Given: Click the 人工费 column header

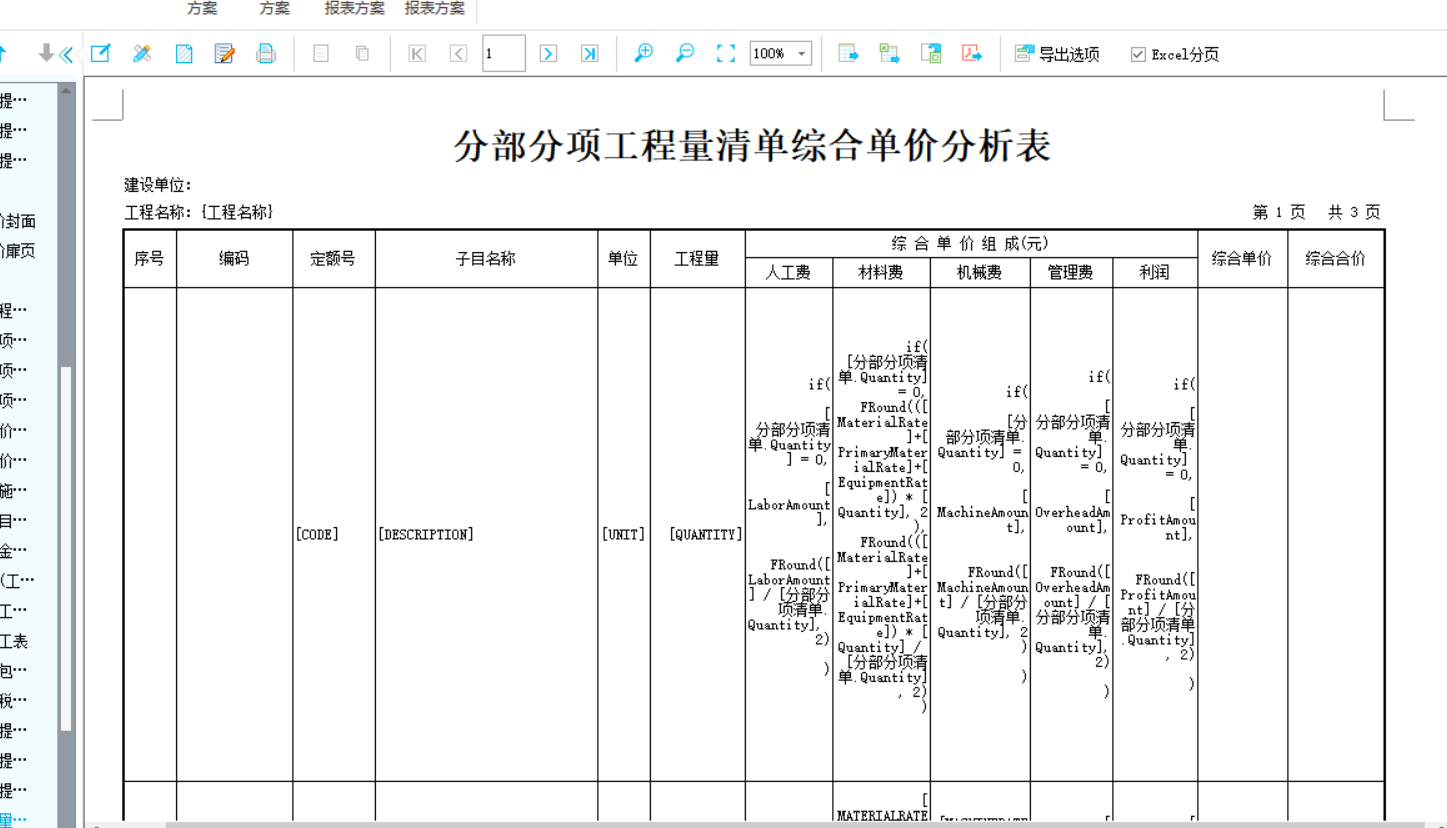Looking at the screenshot, I should tap(788, 272).
